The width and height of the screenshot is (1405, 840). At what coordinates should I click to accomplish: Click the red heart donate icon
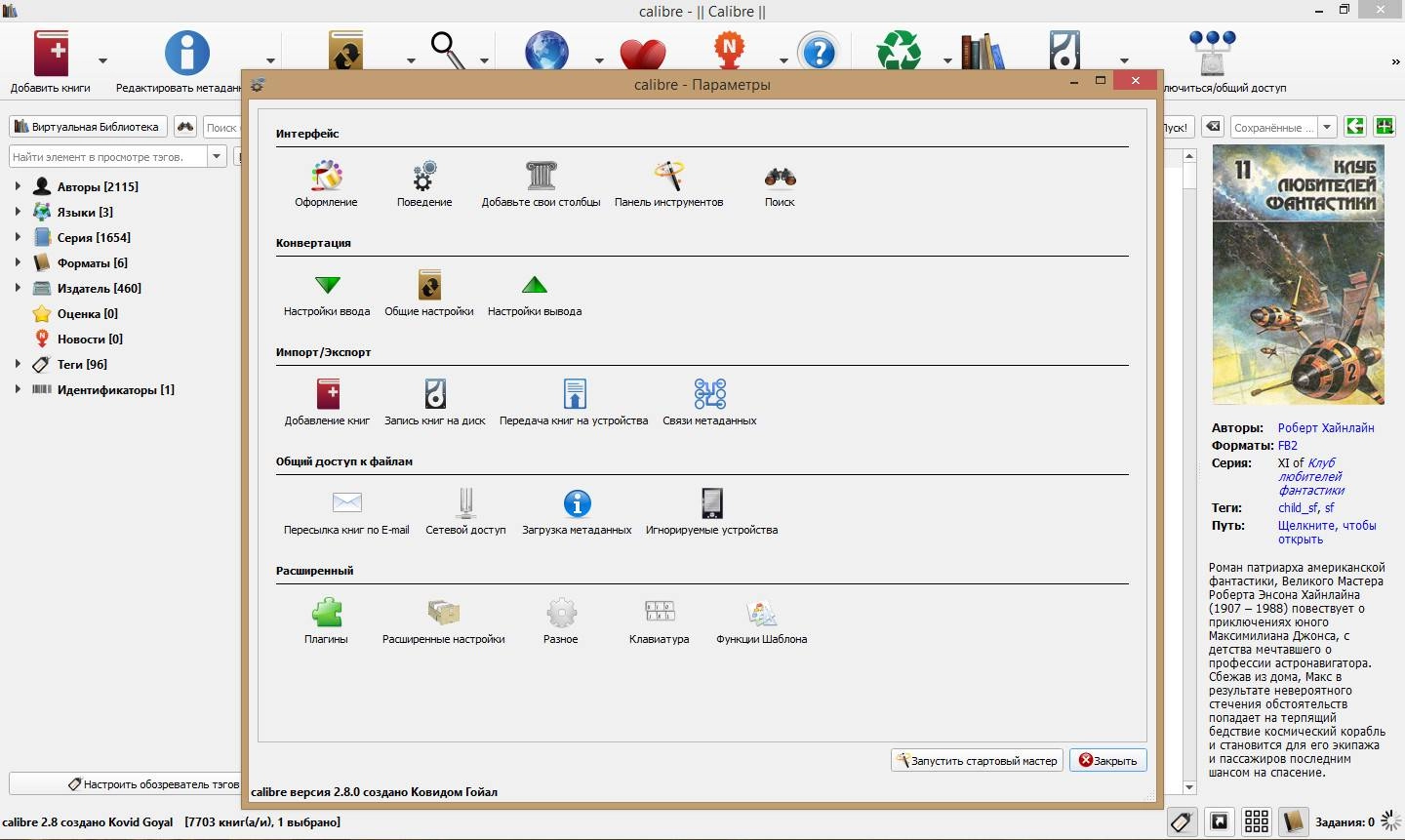click(x=643, y=53)
